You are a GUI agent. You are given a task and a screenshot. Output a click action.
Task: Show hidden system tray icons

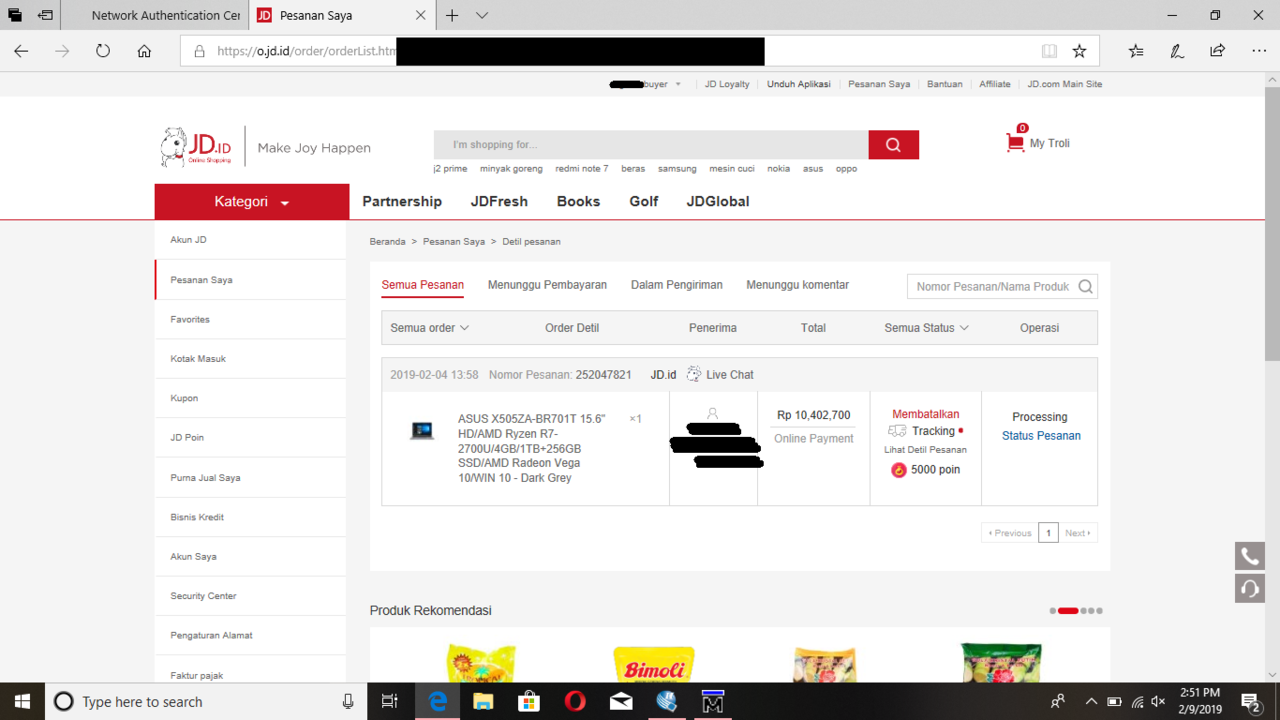tap(1091, 702)
